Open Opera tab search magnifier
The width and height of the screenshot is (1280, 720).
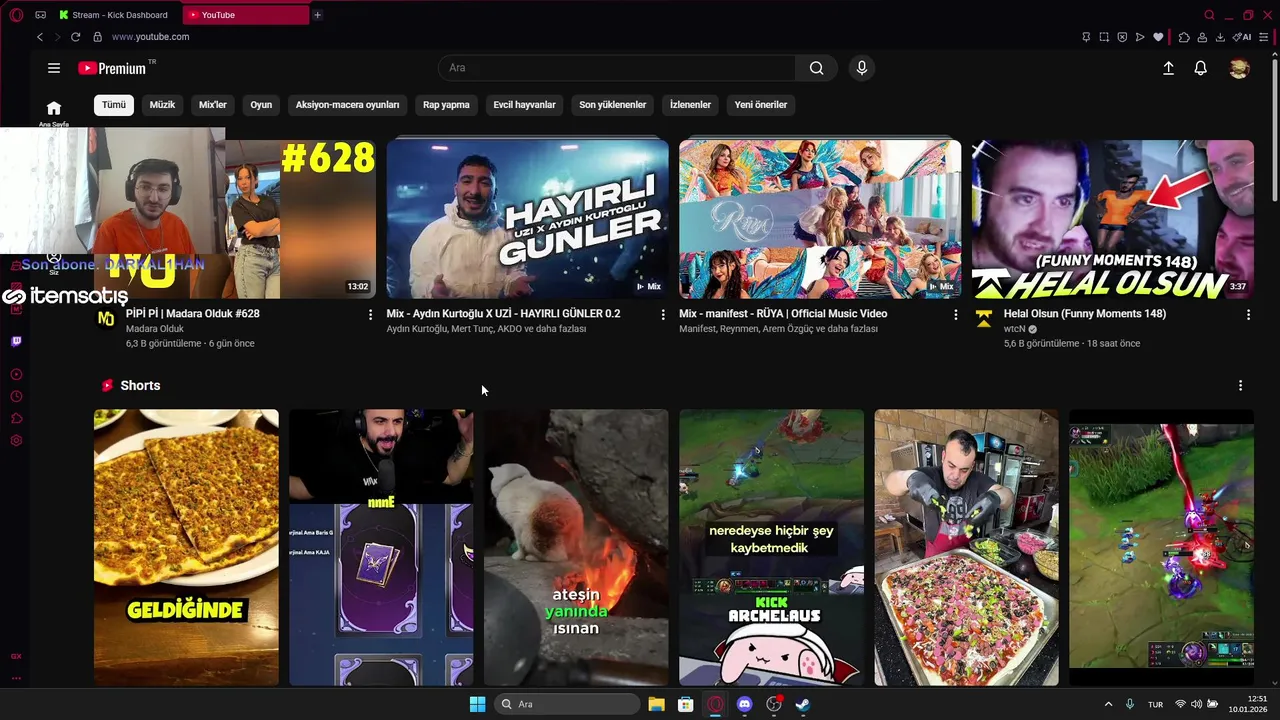click(1209, 15)
